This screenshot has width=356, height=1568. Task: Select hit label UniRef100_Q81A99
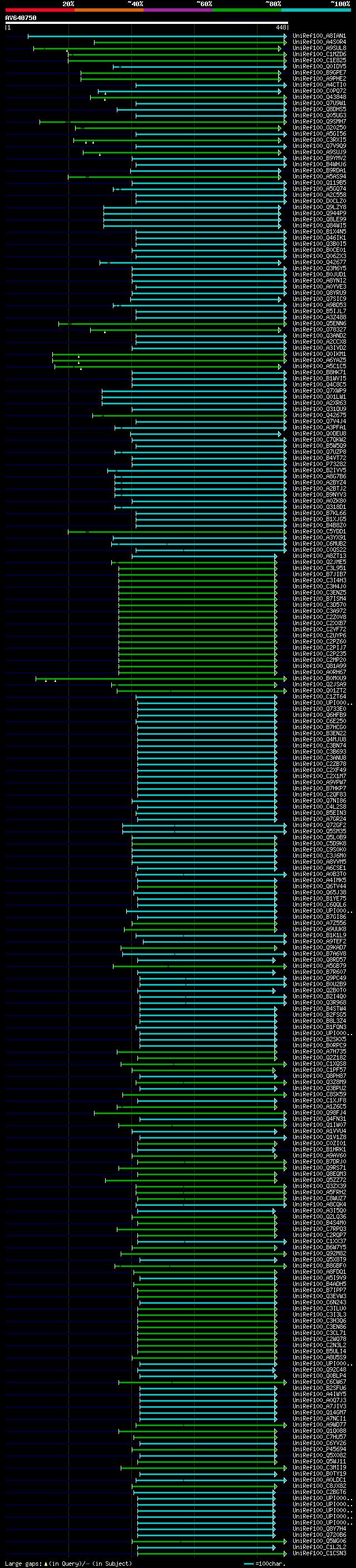coord(319,666)
